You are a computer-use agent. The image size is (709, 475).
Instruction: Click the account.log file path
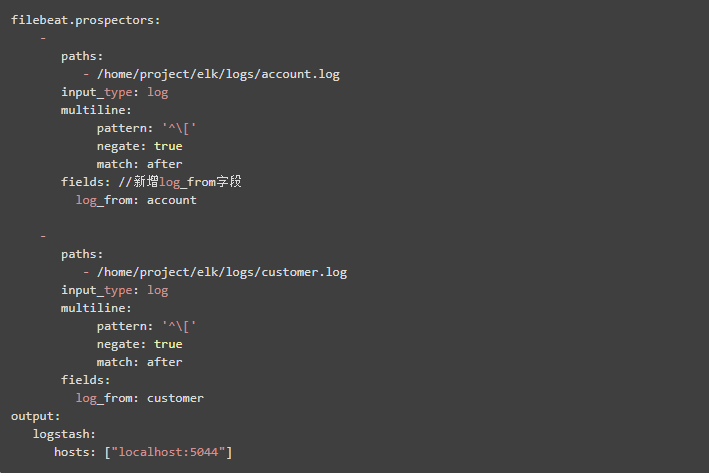point(219,74)
